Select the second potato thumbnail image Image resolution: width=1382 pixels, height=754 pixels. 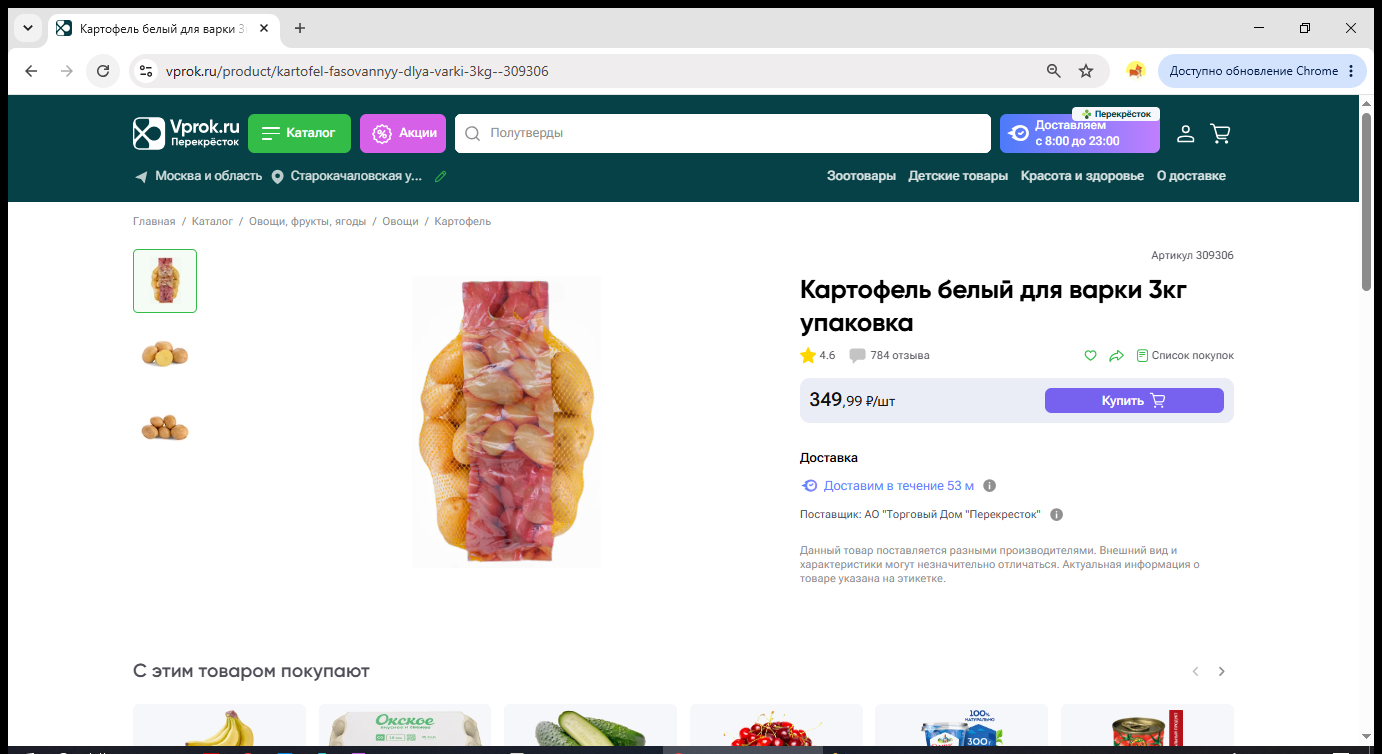[165, 353]
